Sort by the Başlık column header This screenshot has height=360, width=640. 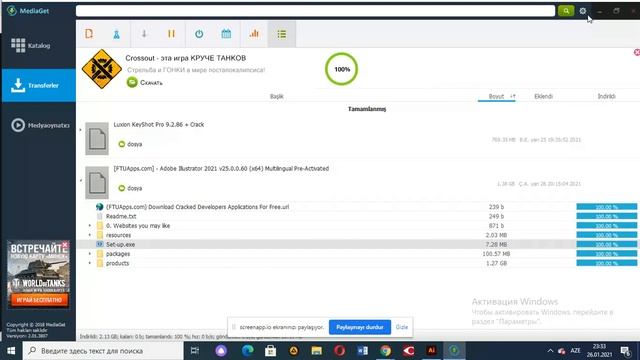[x=276, y=96]
